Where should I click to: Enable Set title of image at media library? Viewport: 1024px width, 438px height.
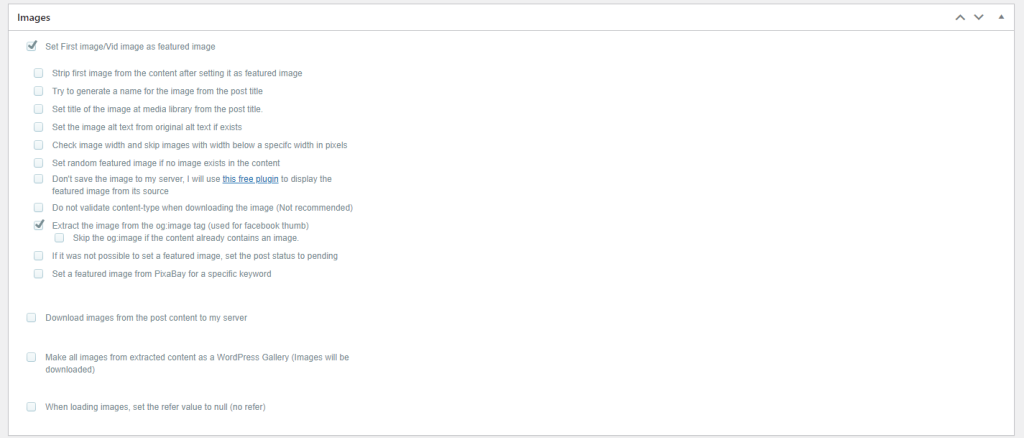pyautogui.click(x=39, y=109)
